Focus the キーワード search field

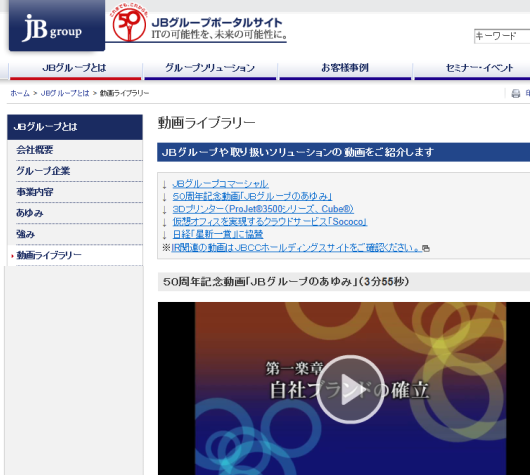click(x=502, y=36)
